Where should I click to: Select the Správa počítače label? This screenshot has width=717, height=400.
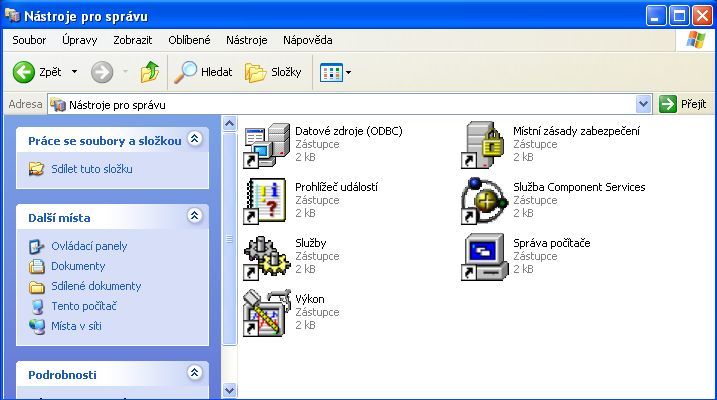point(551,243)
